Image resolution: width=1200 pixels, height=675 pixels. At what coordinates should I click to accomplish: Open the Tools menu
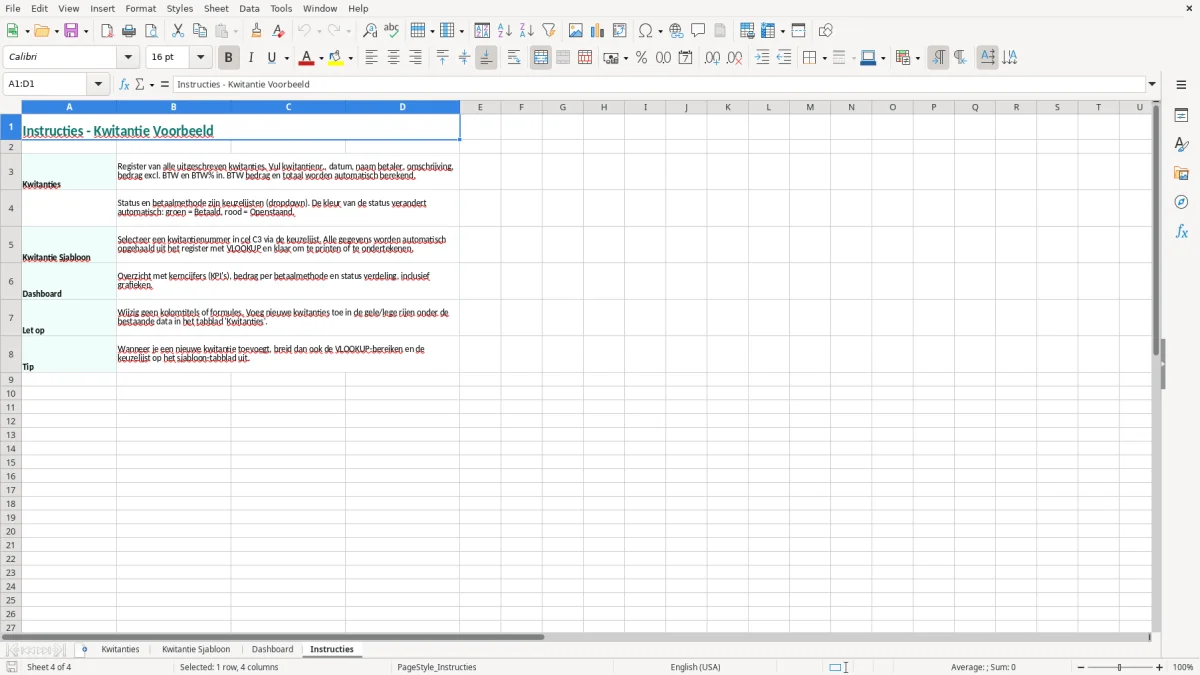tap(281, 8)
